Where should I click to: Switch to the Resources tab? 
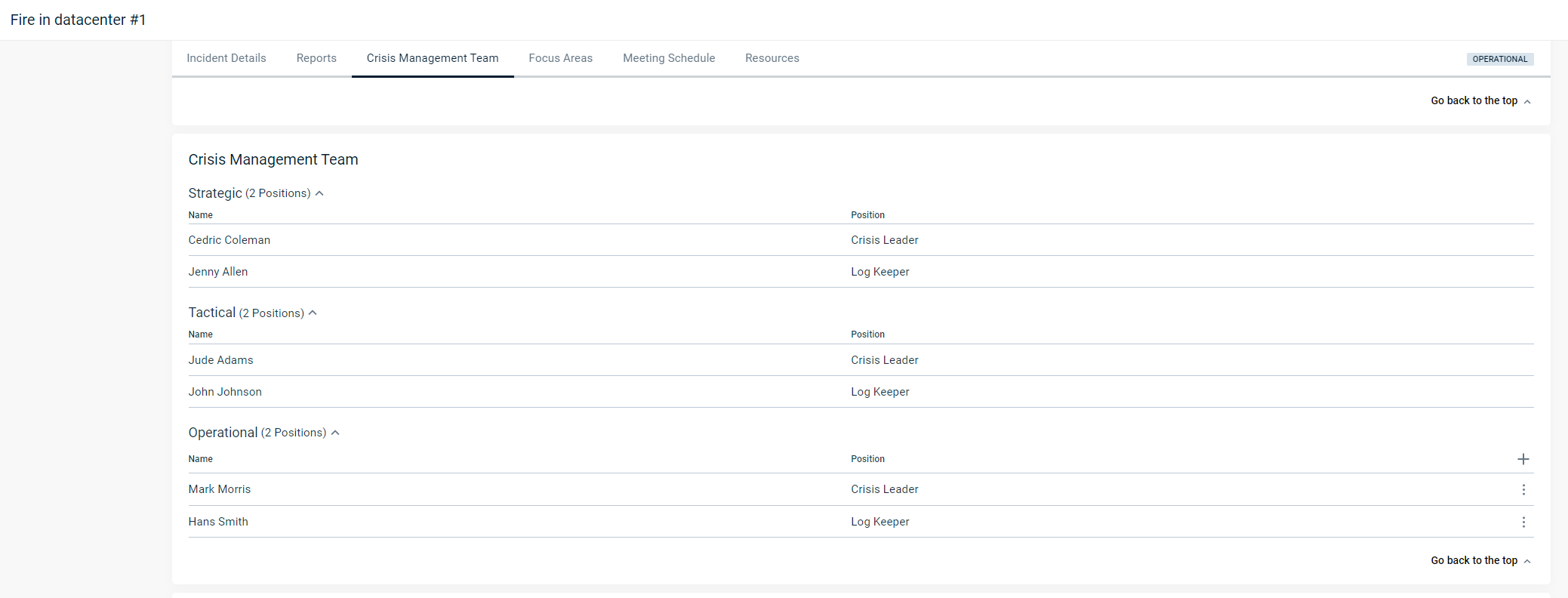point(772,58)
